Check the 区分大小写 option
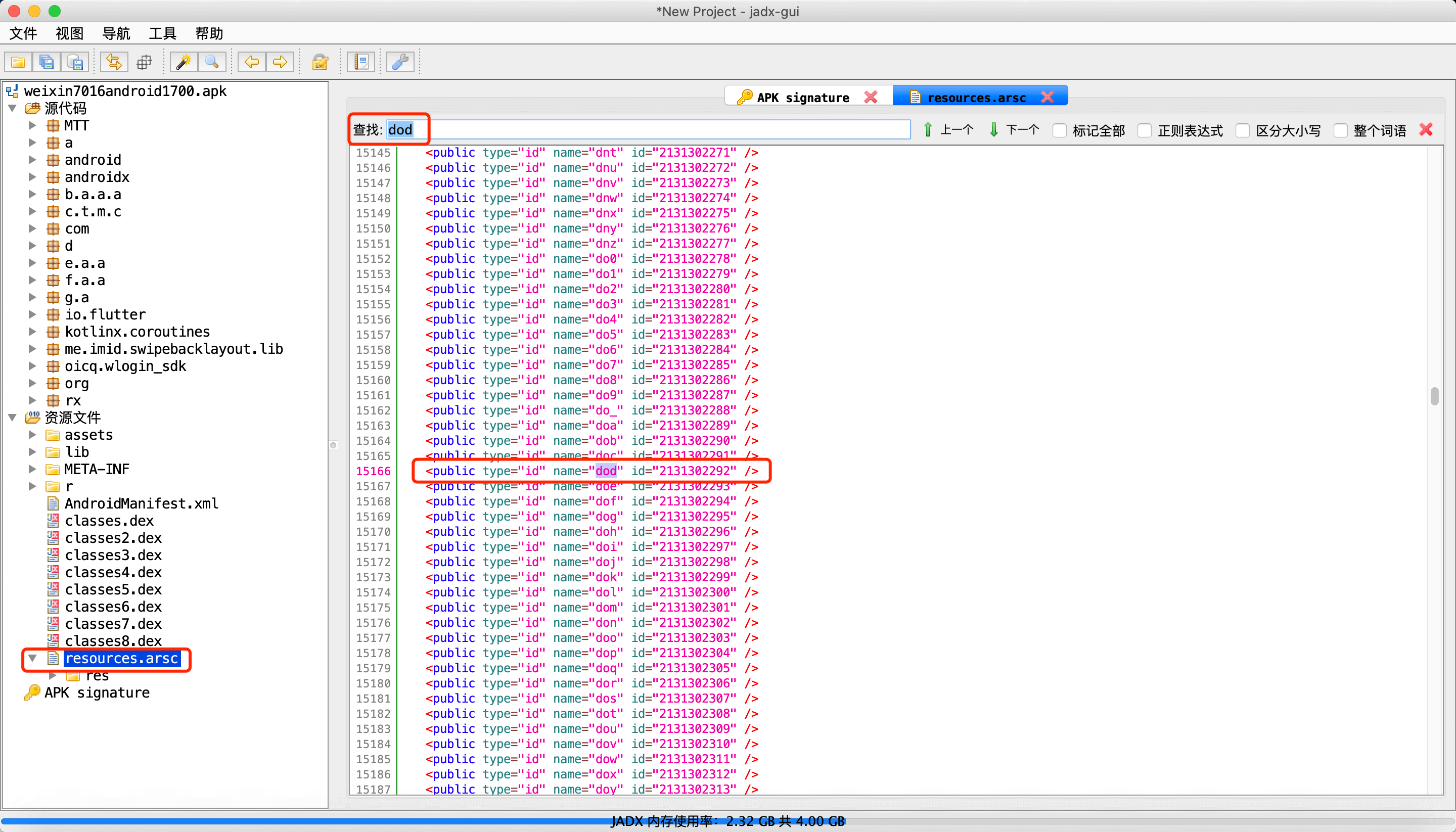 [1243, 130]
